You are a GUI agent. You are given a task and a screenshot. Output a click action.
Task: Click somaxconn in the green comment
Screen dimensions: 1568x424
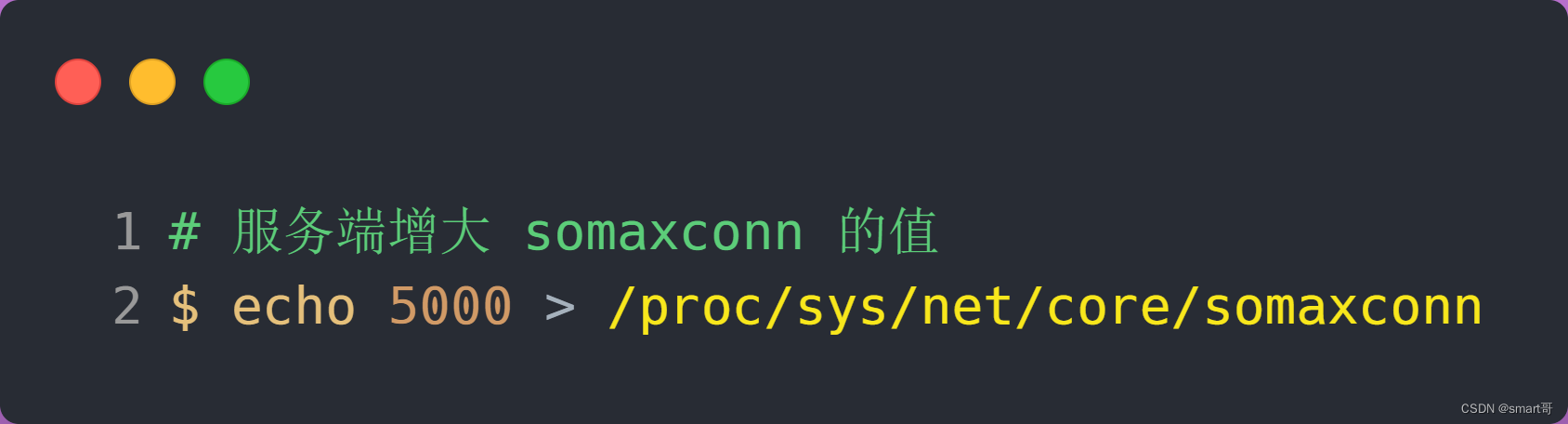663,232
